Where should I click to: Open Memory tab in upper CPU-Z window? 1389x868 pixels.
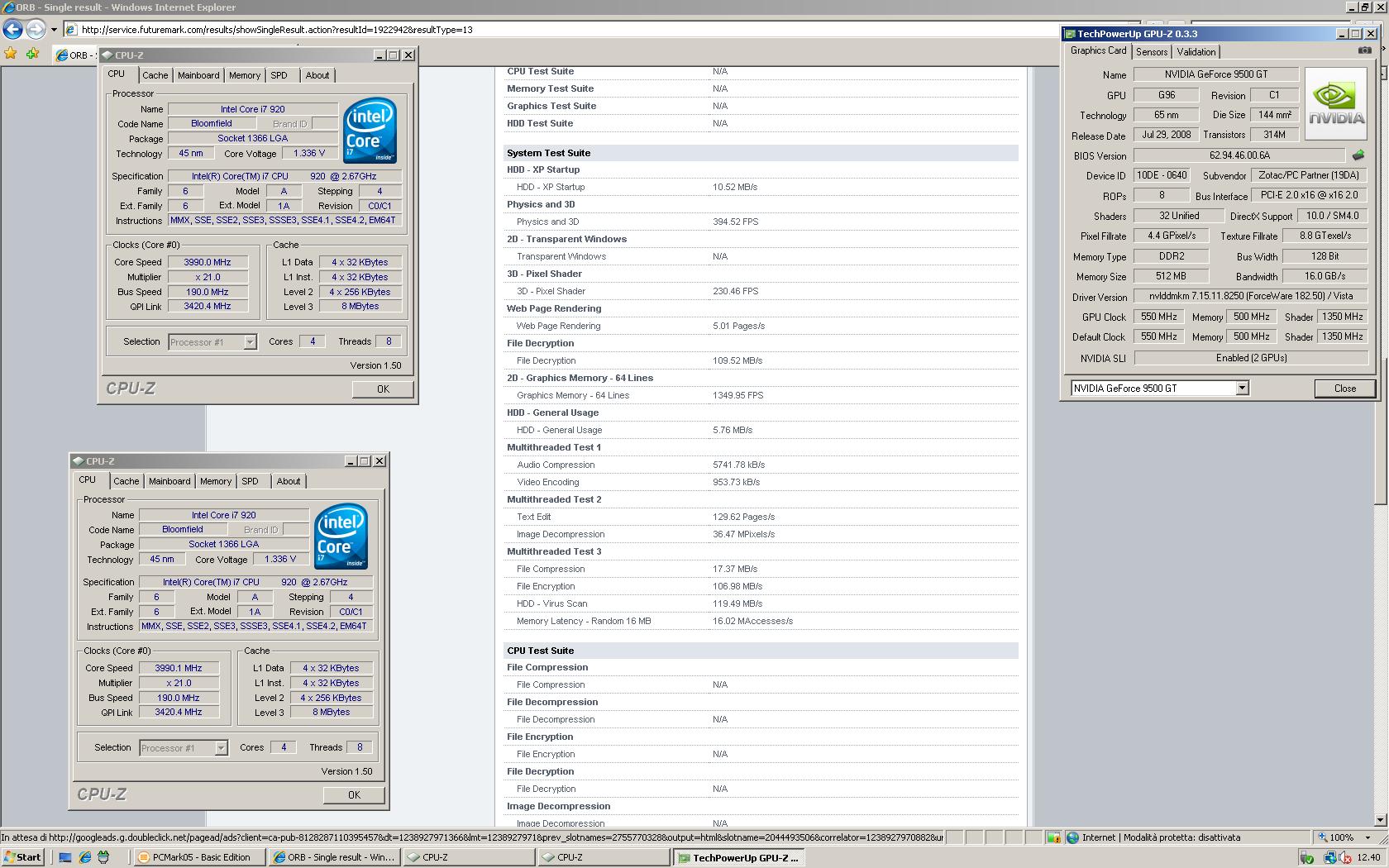245,75
